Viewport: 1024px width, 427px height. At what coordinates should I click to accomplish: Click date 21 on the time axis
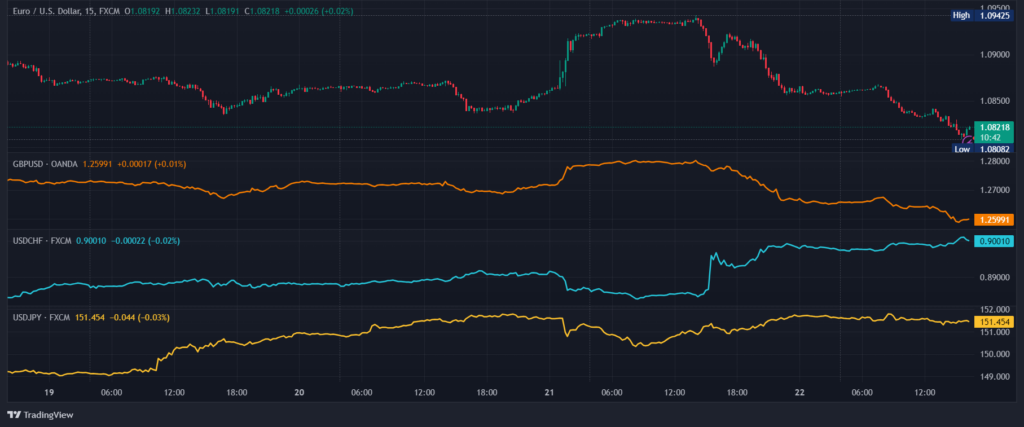coord(548,393)
